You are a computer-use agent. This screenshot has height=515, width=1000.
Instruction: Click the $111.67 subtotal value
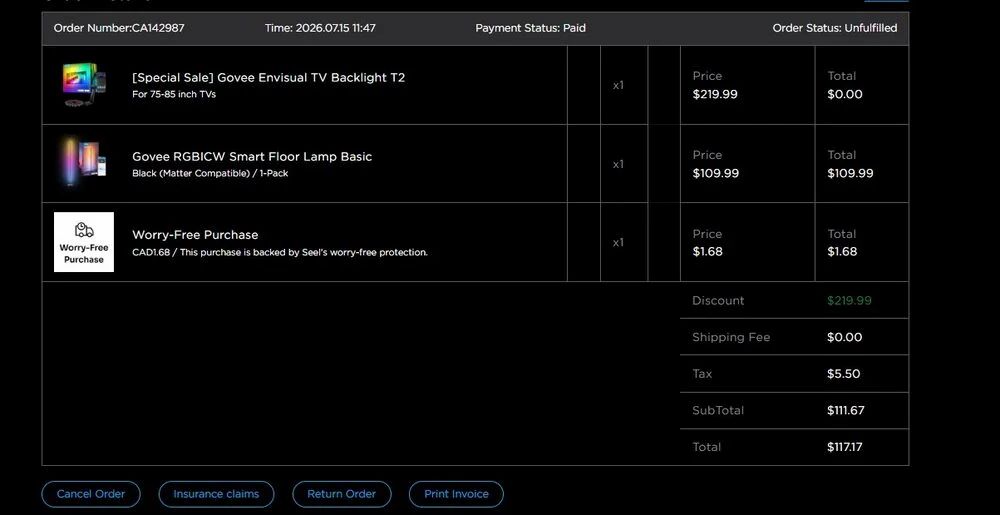(846, 410)
